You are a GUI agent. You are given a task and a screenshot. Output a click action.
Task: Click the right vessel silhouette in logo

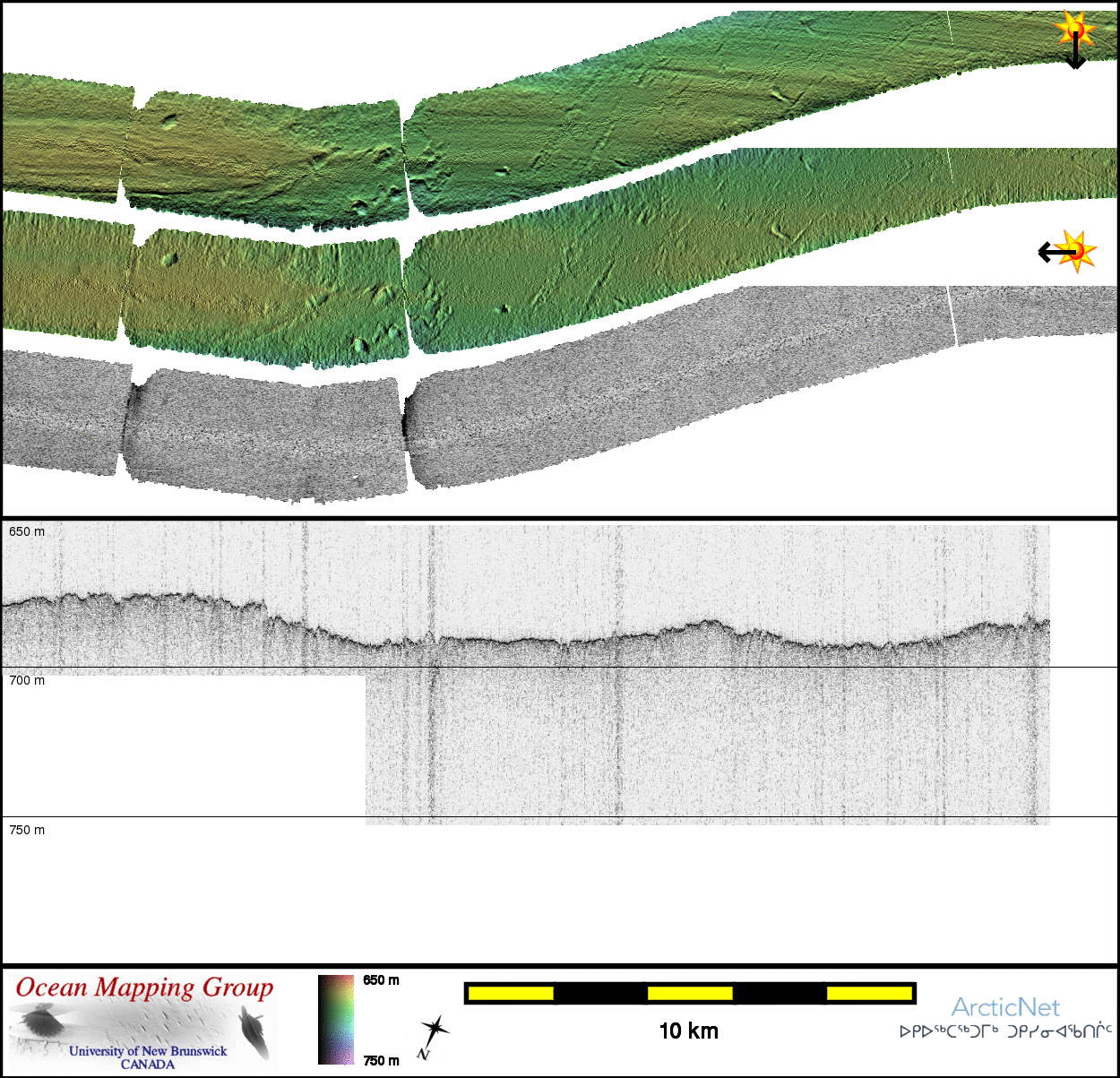[254, 1029]
